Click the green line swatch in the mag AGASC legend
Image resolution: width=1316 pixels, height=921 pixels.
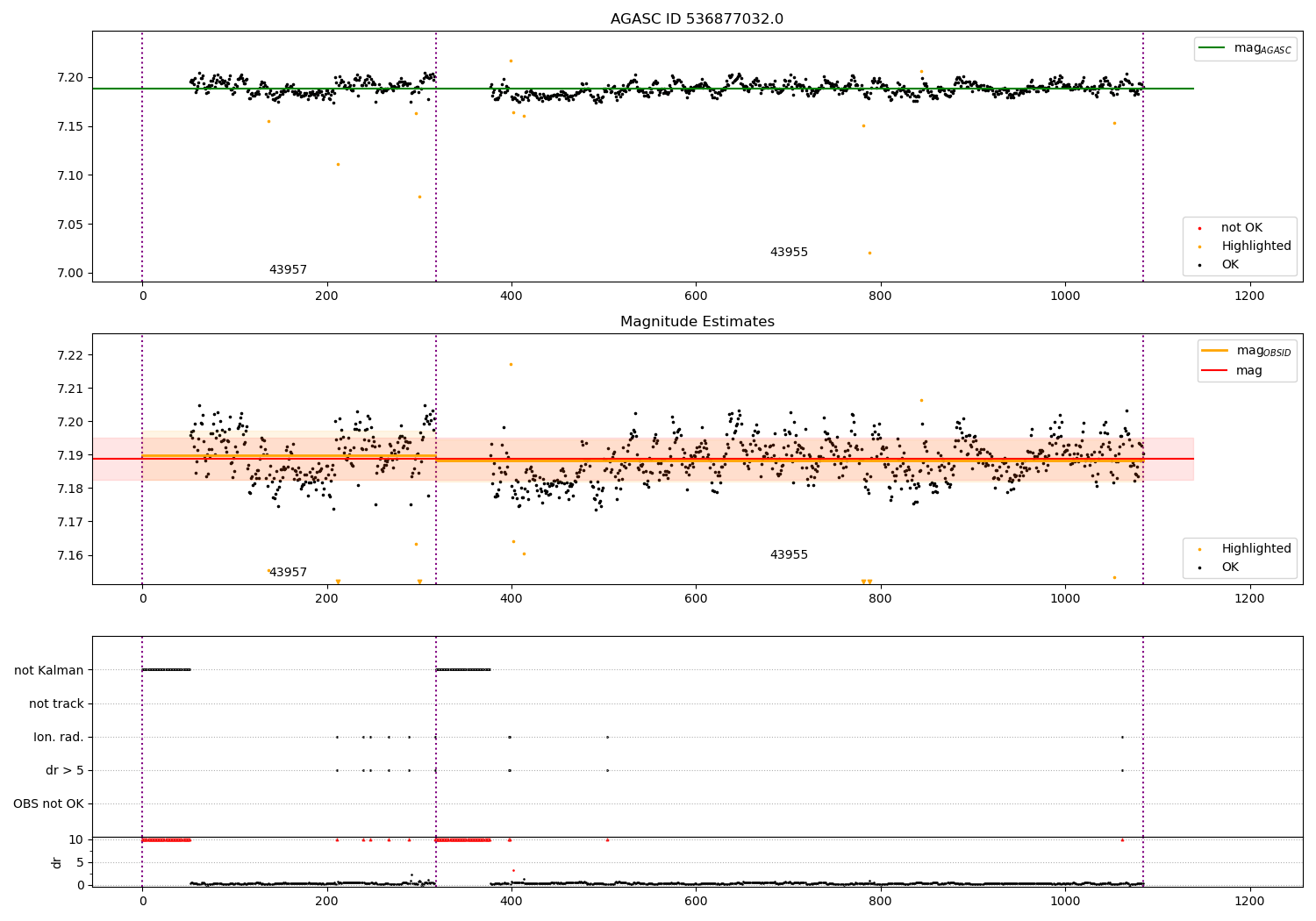pos(1212,48)
